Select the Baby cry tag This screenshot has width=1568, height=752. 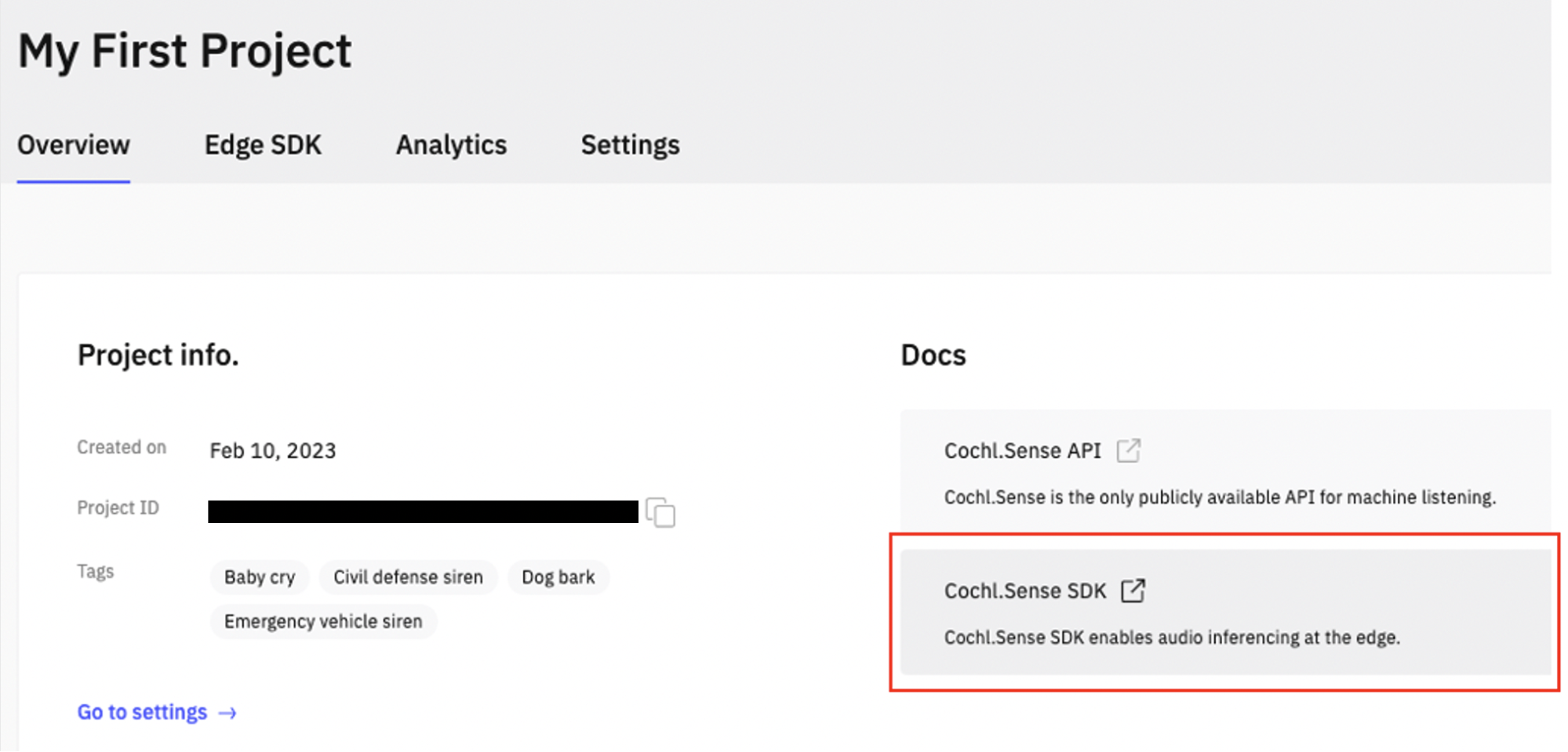(x=260, y=577)
